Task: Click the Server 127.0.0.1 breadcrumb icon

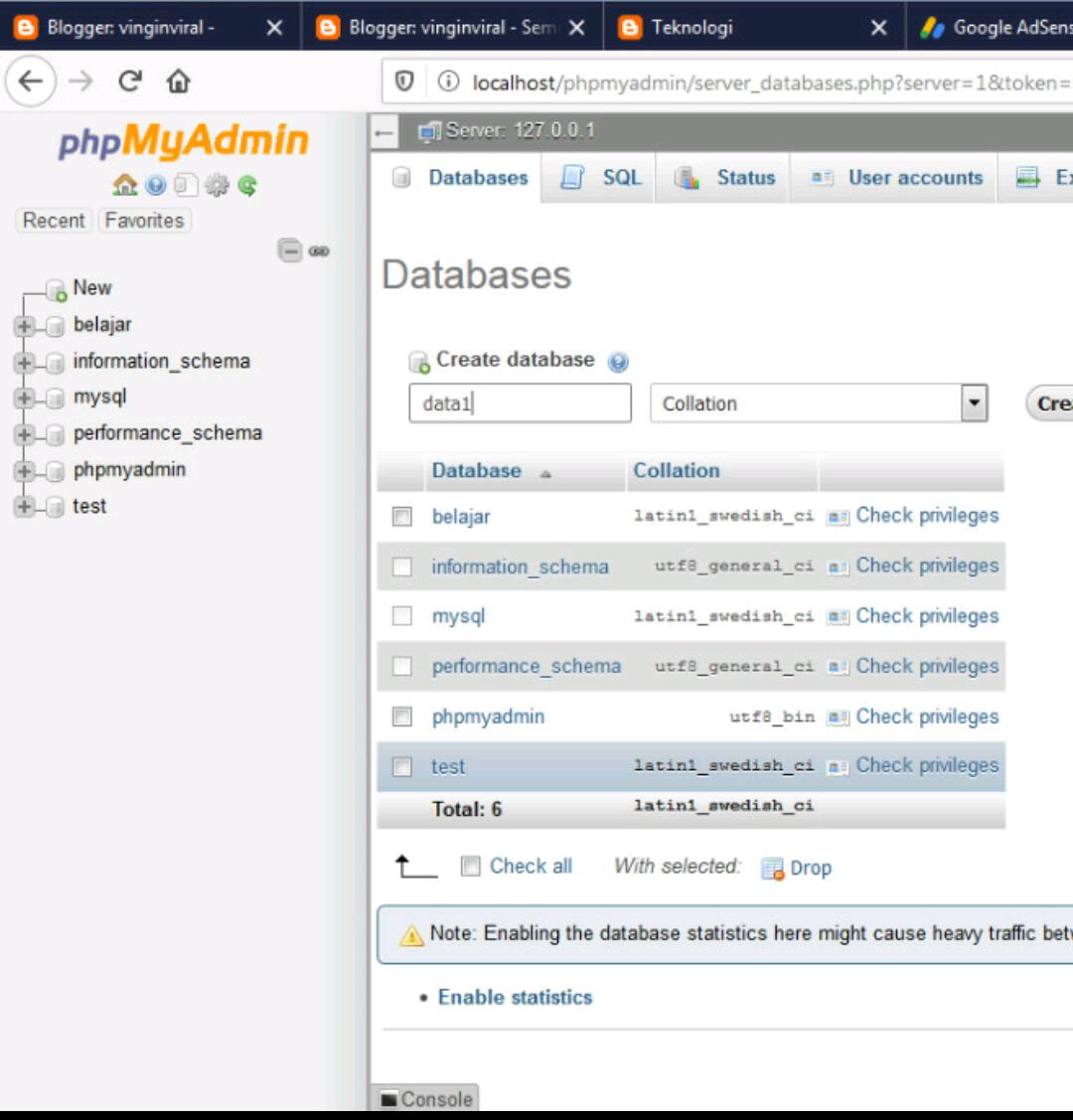Action: coord(430,131)
